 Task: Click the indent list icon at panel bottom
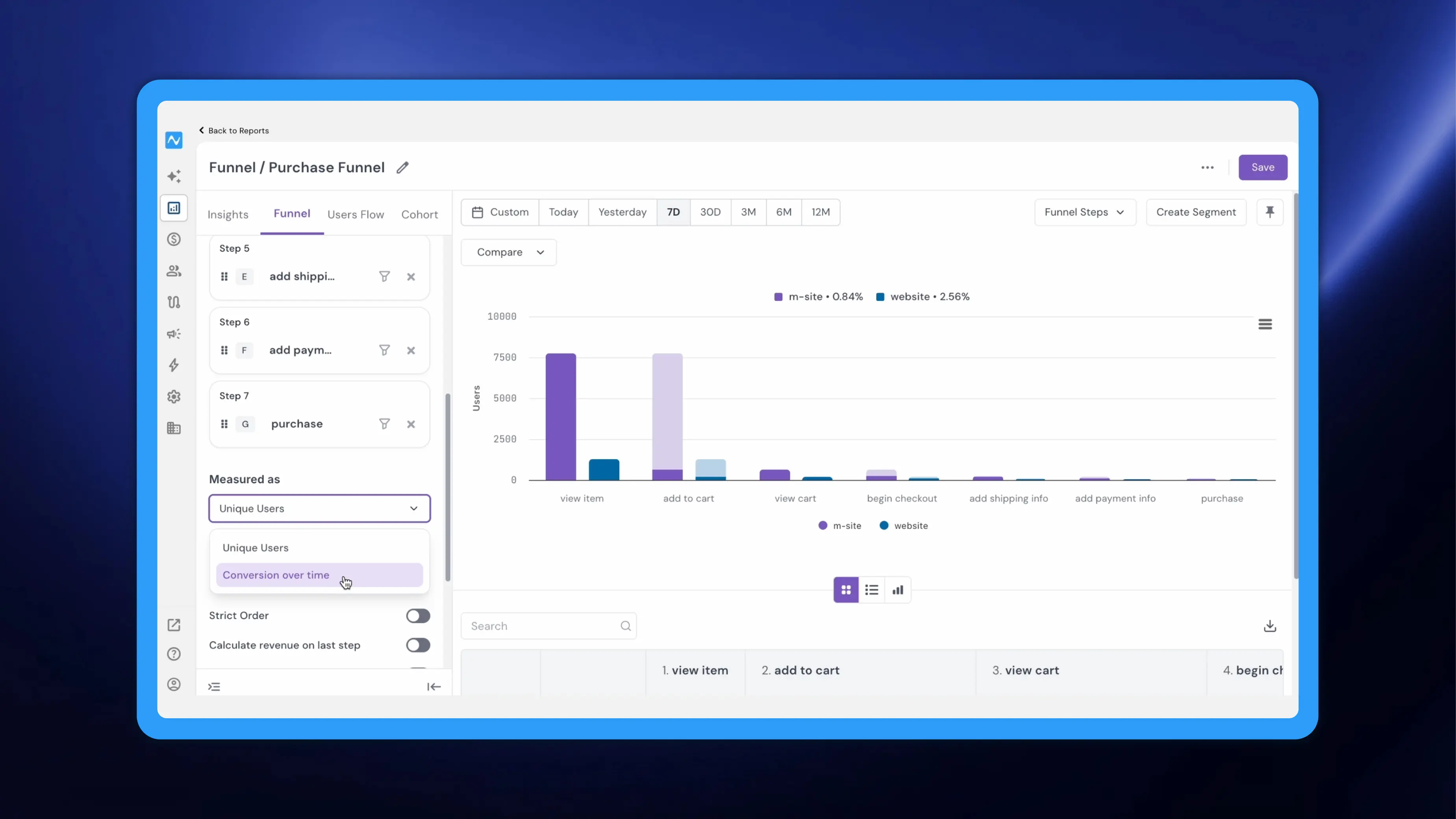[x=214, y=686]
